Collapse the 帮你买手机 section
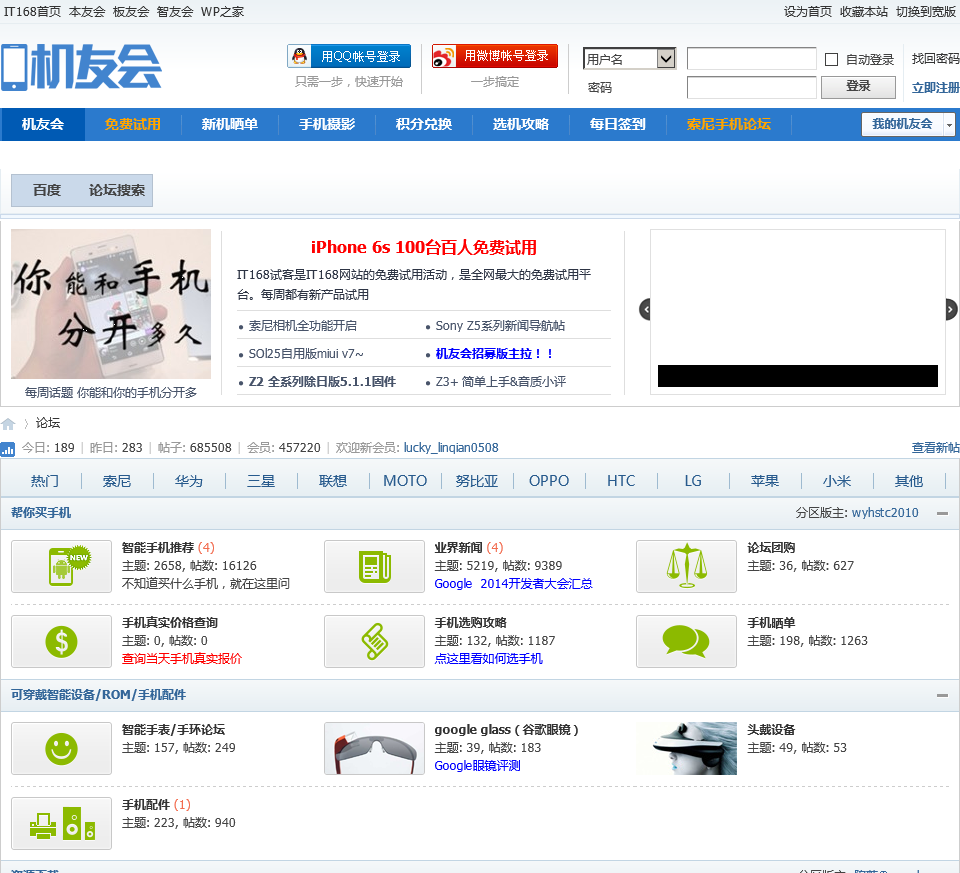Screen dimensions: 960x873 pyautogui.click(x=942, y=514)
